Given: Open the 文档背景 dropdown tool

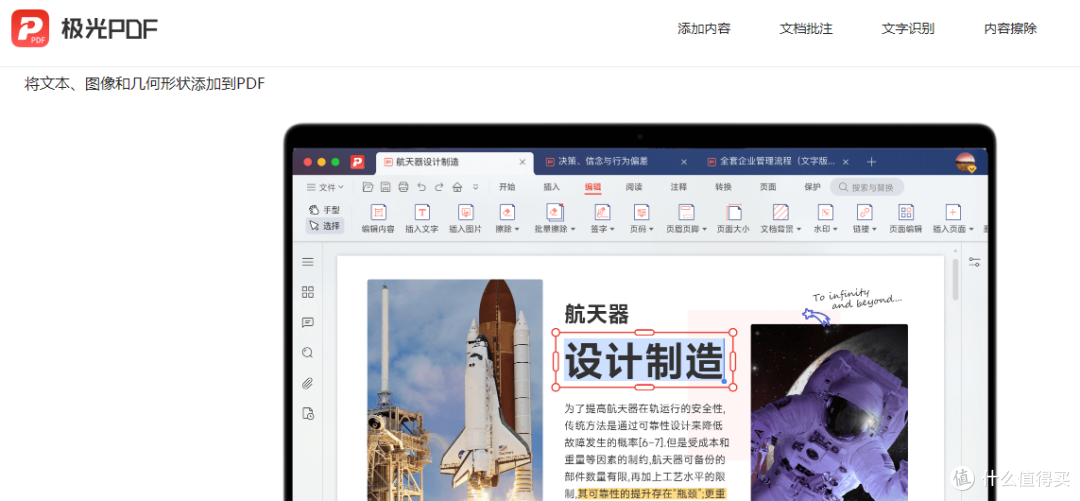Looking at the screenshot, I should (780, 218).
